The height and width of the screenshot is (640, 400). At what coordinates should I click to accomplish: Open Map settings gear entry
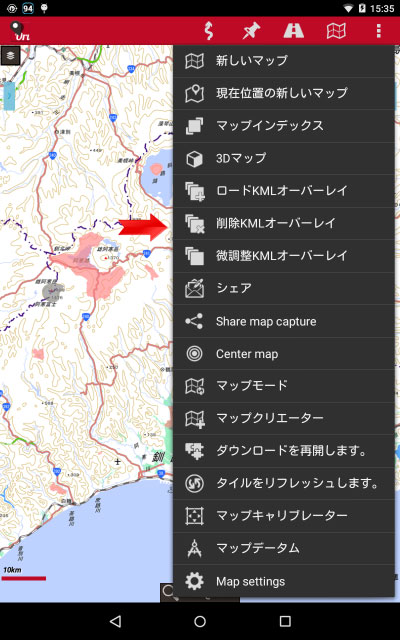pyautogui.click(x=284, y=581)
